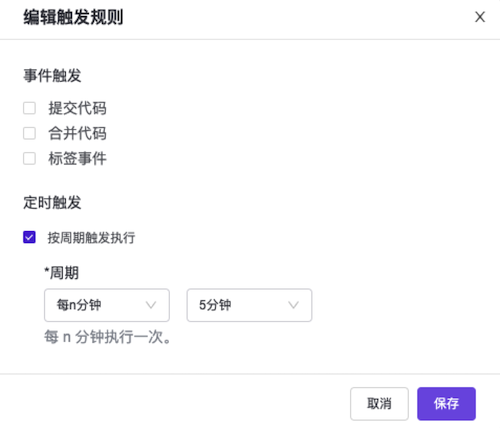Click the 合并代码 label text
Image resolution: width=500 pixels, height=428 pixels.
(77, 133)
